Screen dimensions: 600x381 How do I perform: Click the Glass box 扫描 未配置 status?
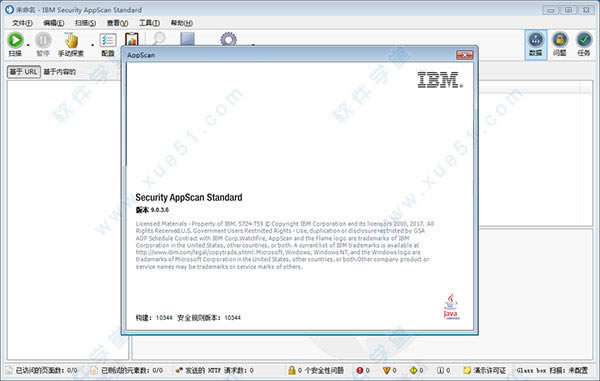point(552,370)
